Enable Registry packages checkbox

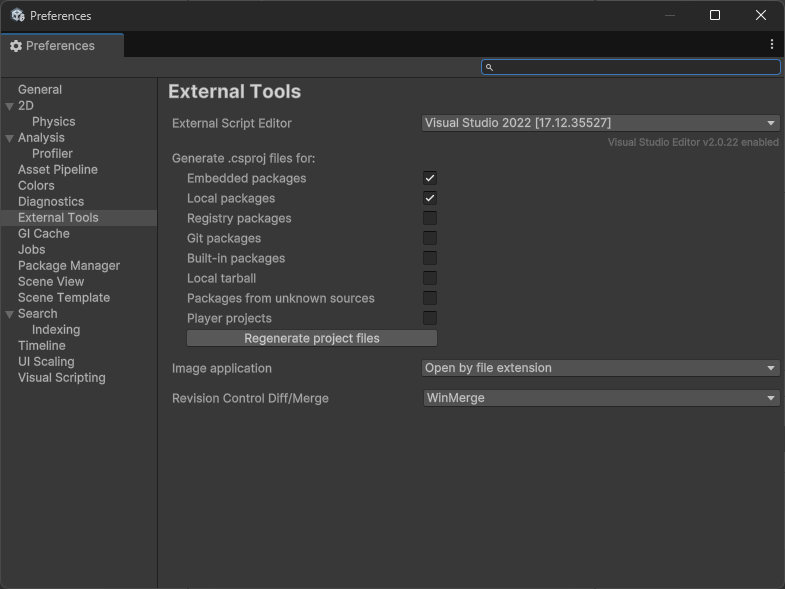pos(430,218)
